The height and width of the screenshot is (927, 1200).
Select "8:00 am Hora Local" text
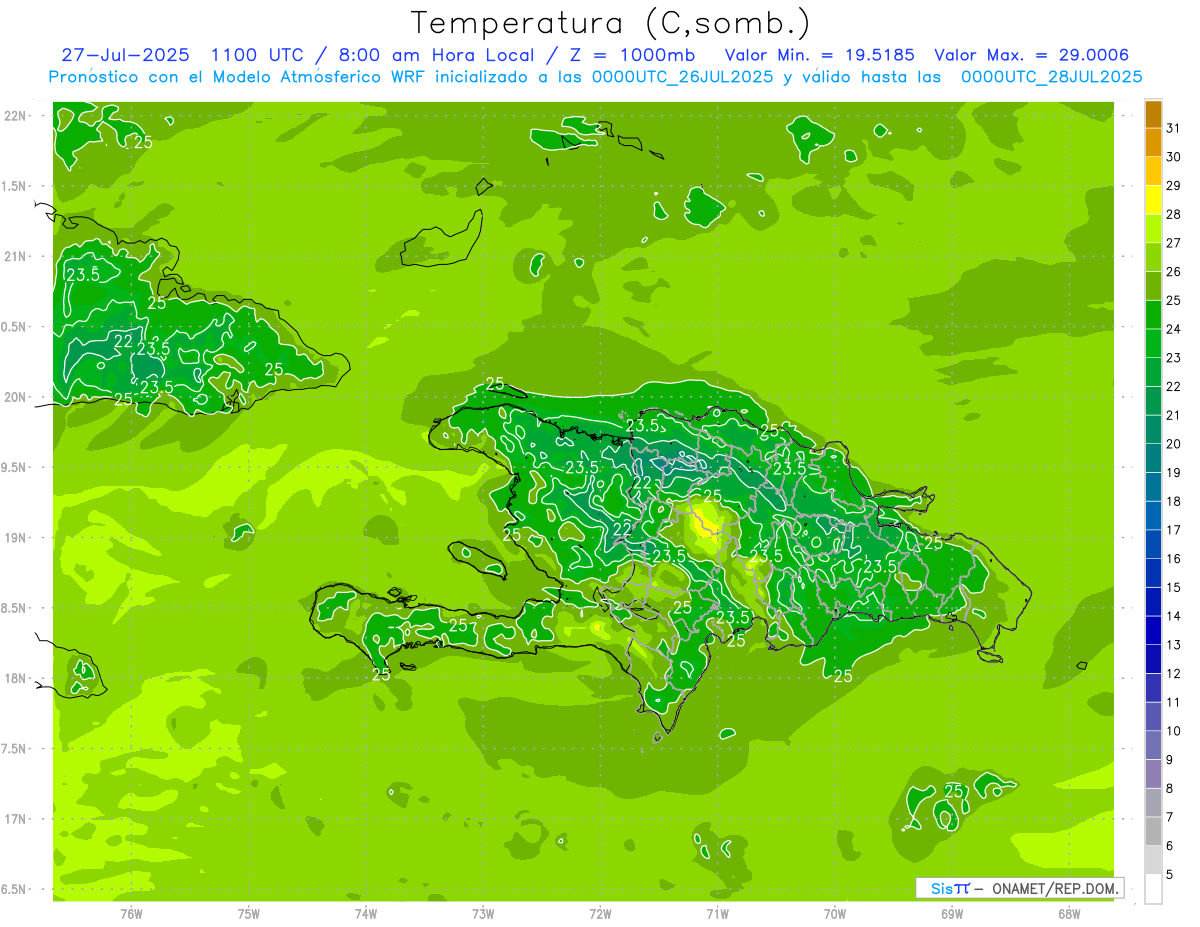(435, 55)
